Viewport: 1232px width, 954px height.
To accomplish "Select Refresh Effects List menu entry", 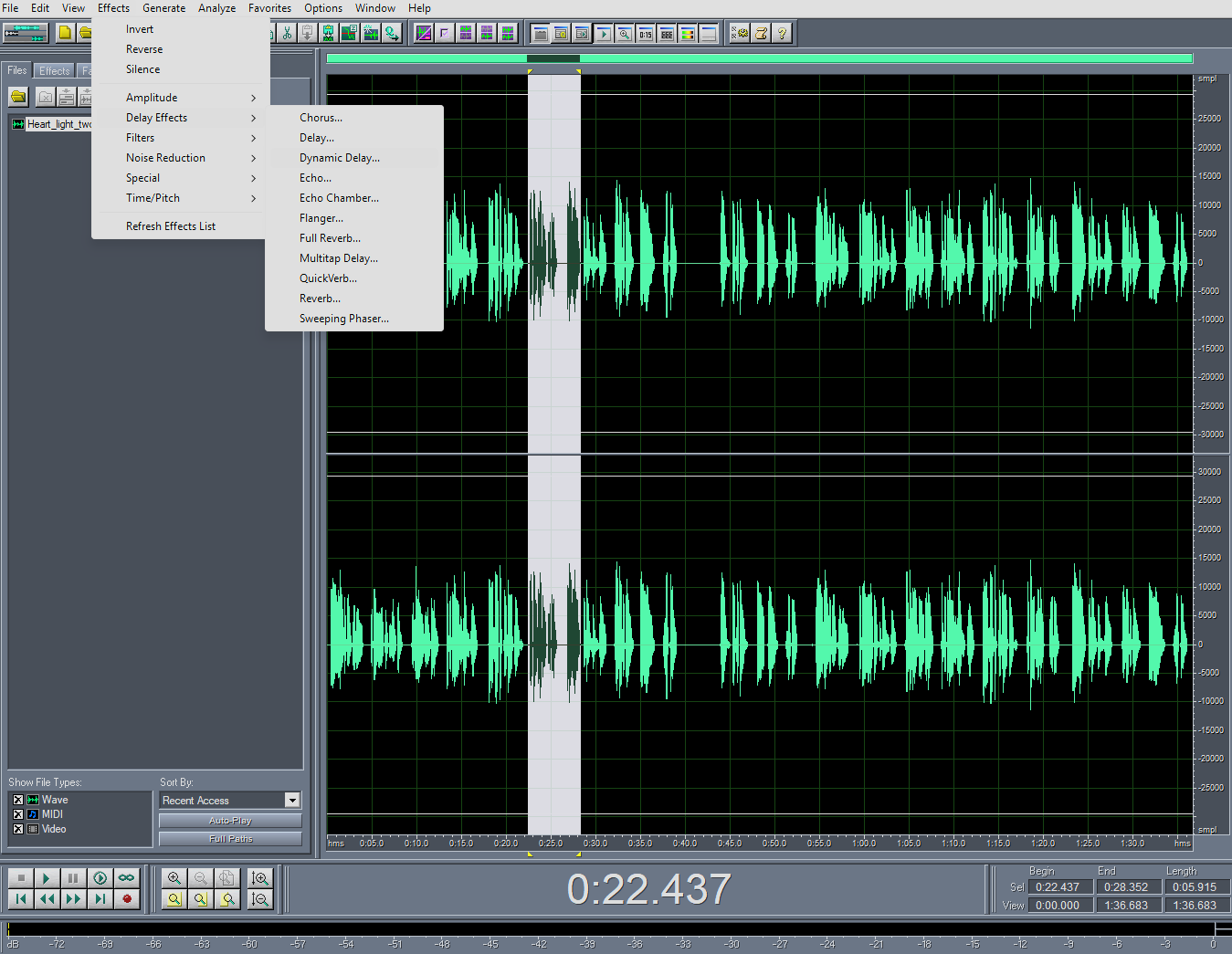I will tap(178, 226).
